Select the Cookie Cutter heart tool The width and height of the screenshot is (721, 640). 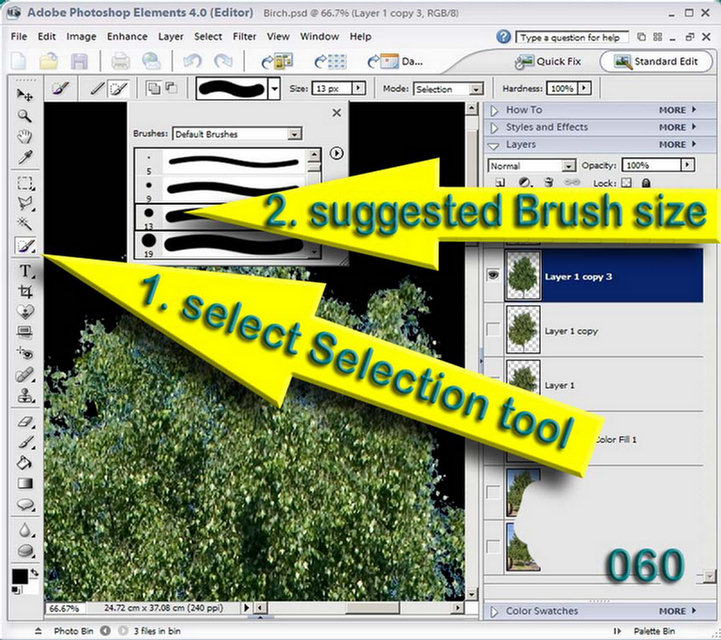click(x=25, y=312)
